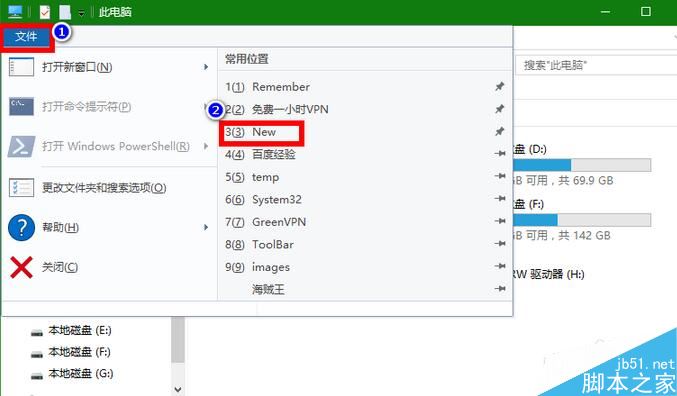This screenshot has width=677, height=396.
Task: Click the navigation pane scrollbar thumb
Action: tap(178, 340)
